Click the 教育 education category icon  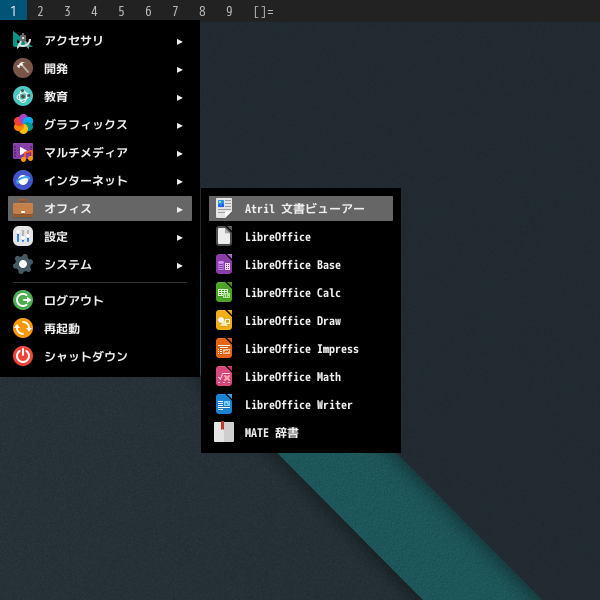tap(23, 96)
